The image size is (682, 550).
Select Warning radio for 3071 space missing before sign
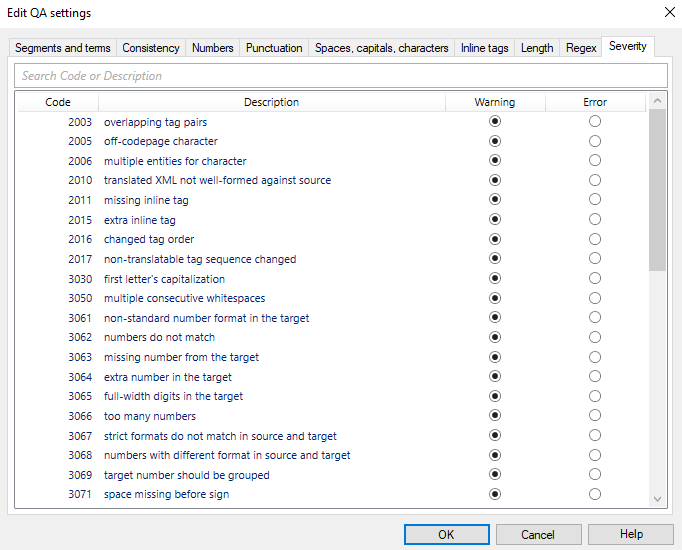[x=495, y=494]
